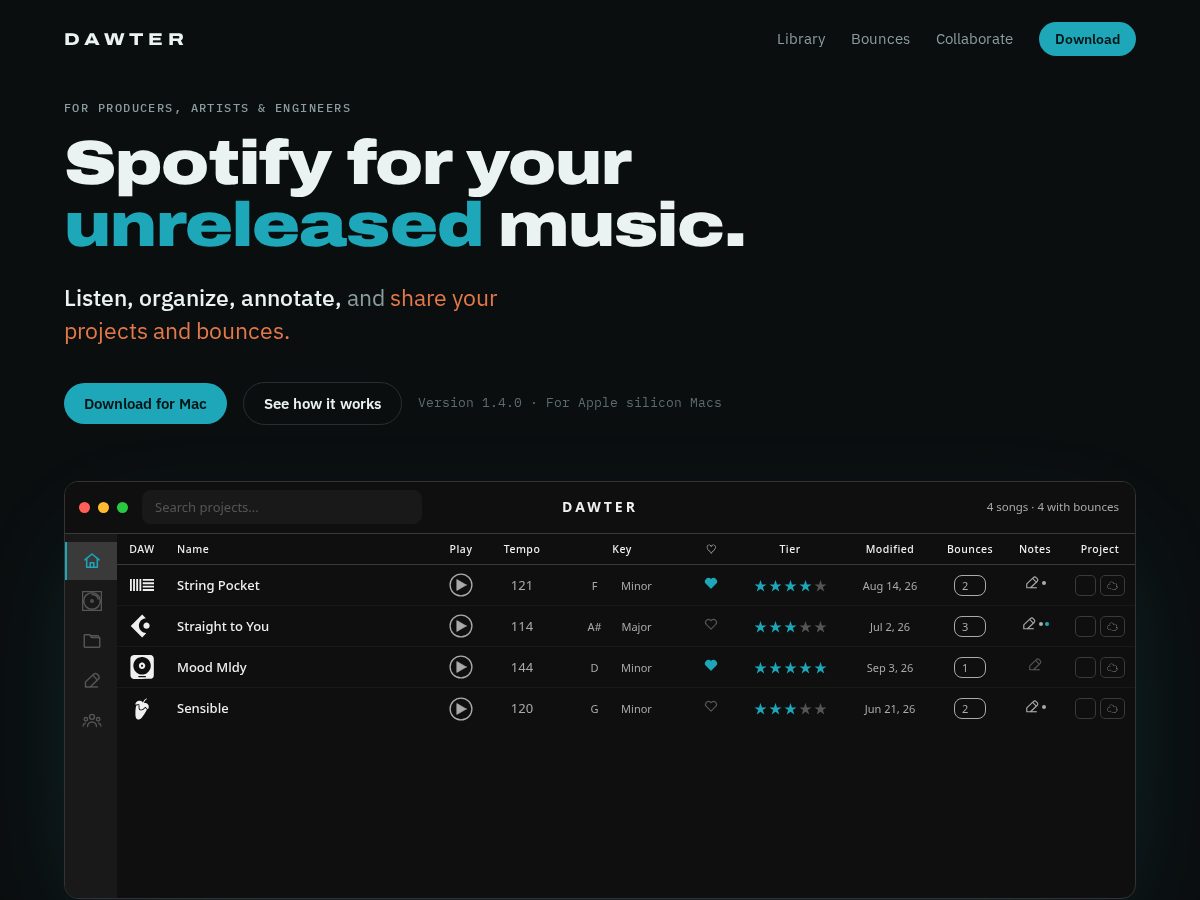Click modified date Jun 21, 26
The height and width of the screenshot is (900, 1200).
[x=890, y=709]
